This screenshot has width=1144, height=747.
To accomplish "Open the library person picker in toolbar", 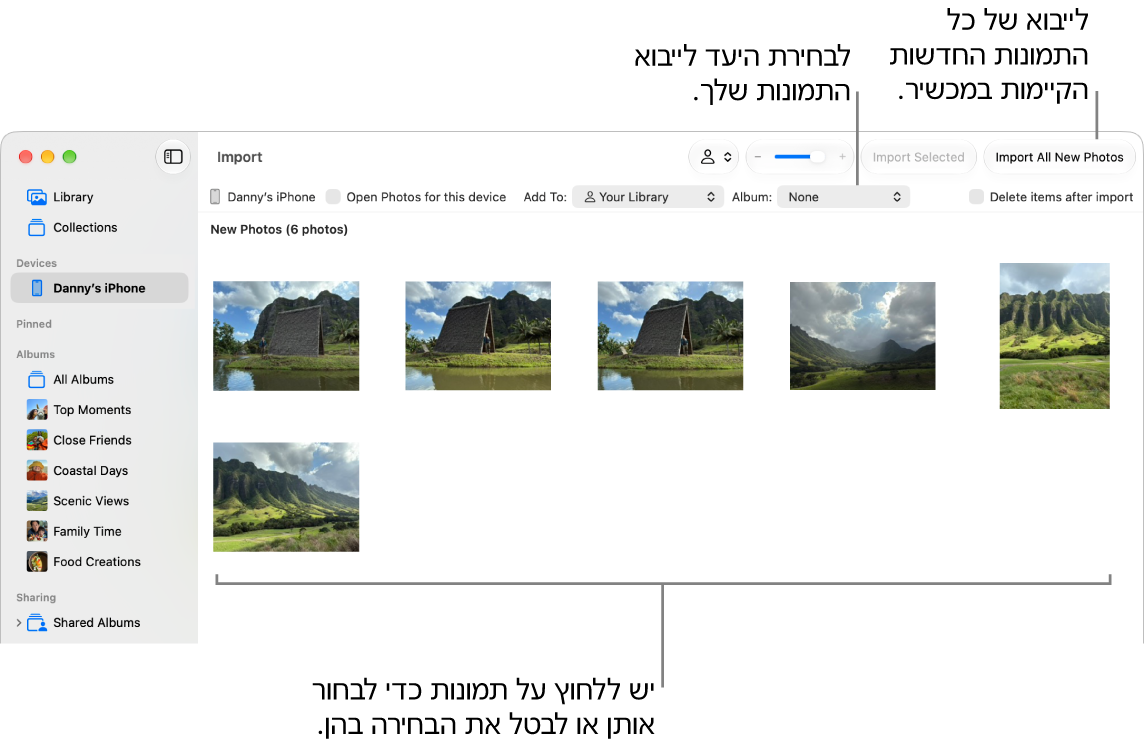I will 714,157.
